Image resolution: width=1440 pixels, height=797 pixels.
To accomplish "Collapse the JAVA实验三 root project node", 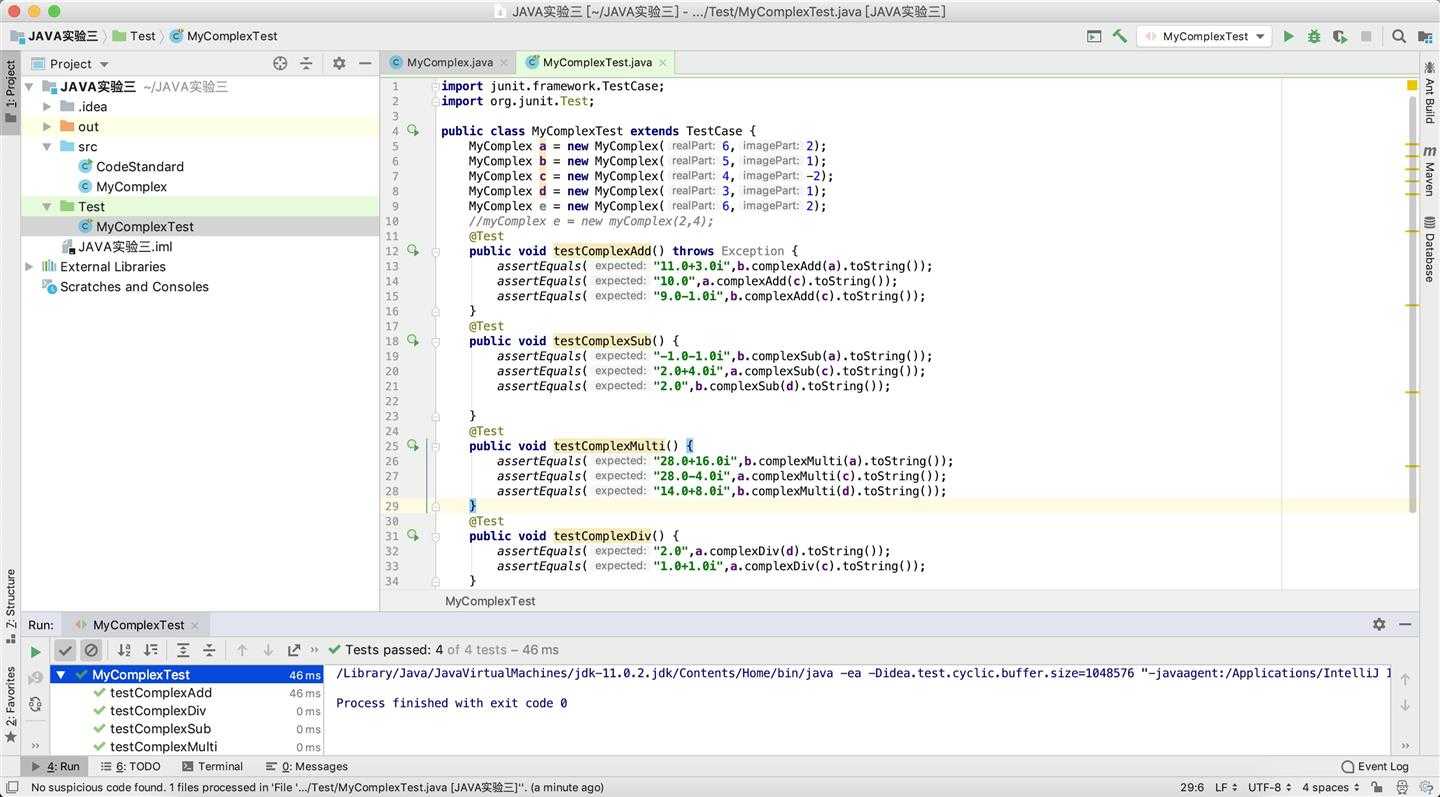I will (x=29, y=87).
